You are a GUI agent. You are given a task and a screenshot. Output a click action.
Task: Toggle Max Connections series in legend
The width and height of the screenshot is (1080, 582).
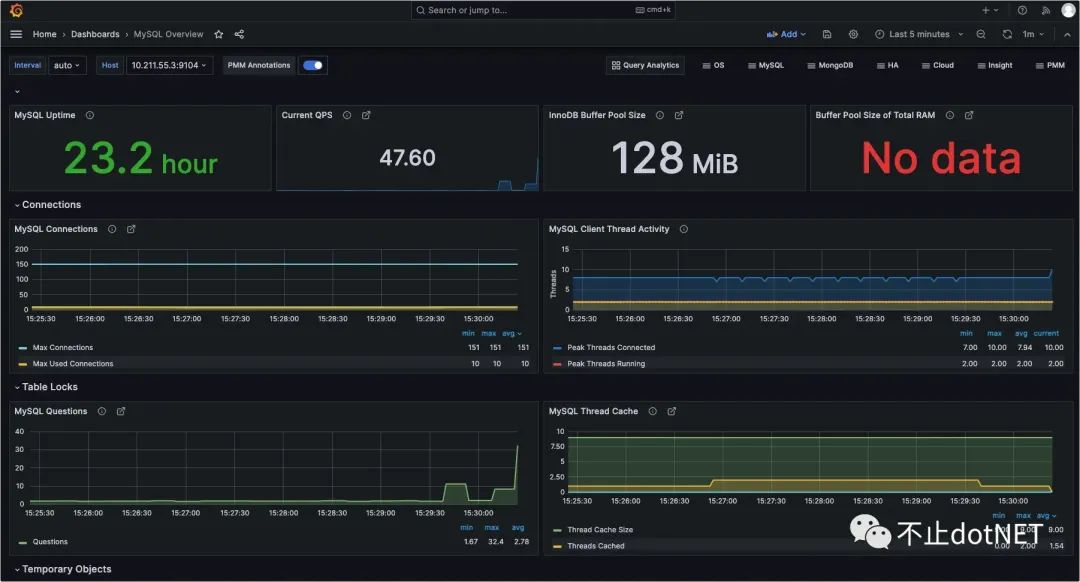63,348
